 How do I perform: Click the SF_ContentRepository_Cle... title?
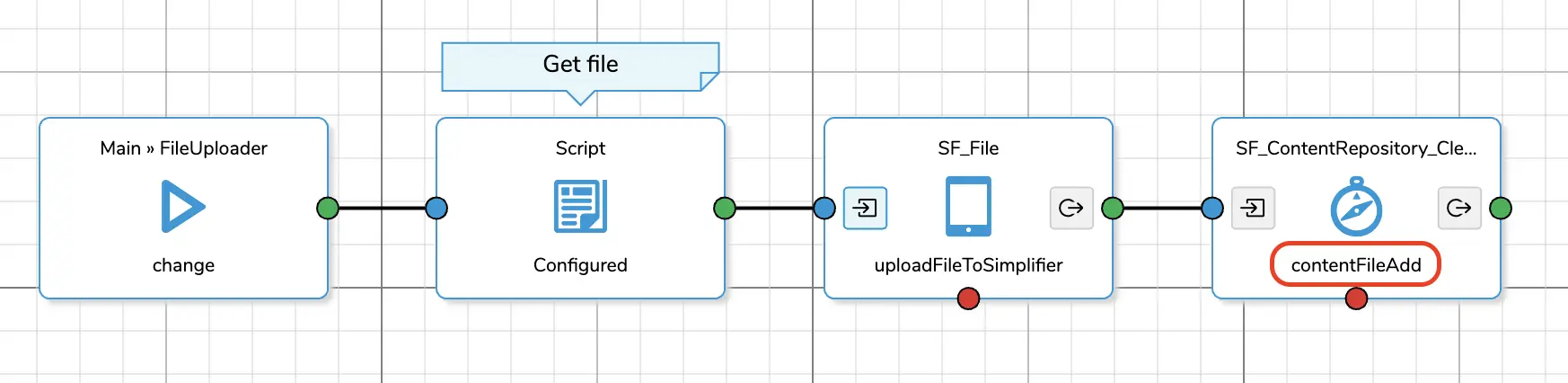[x=1356, y=148]
